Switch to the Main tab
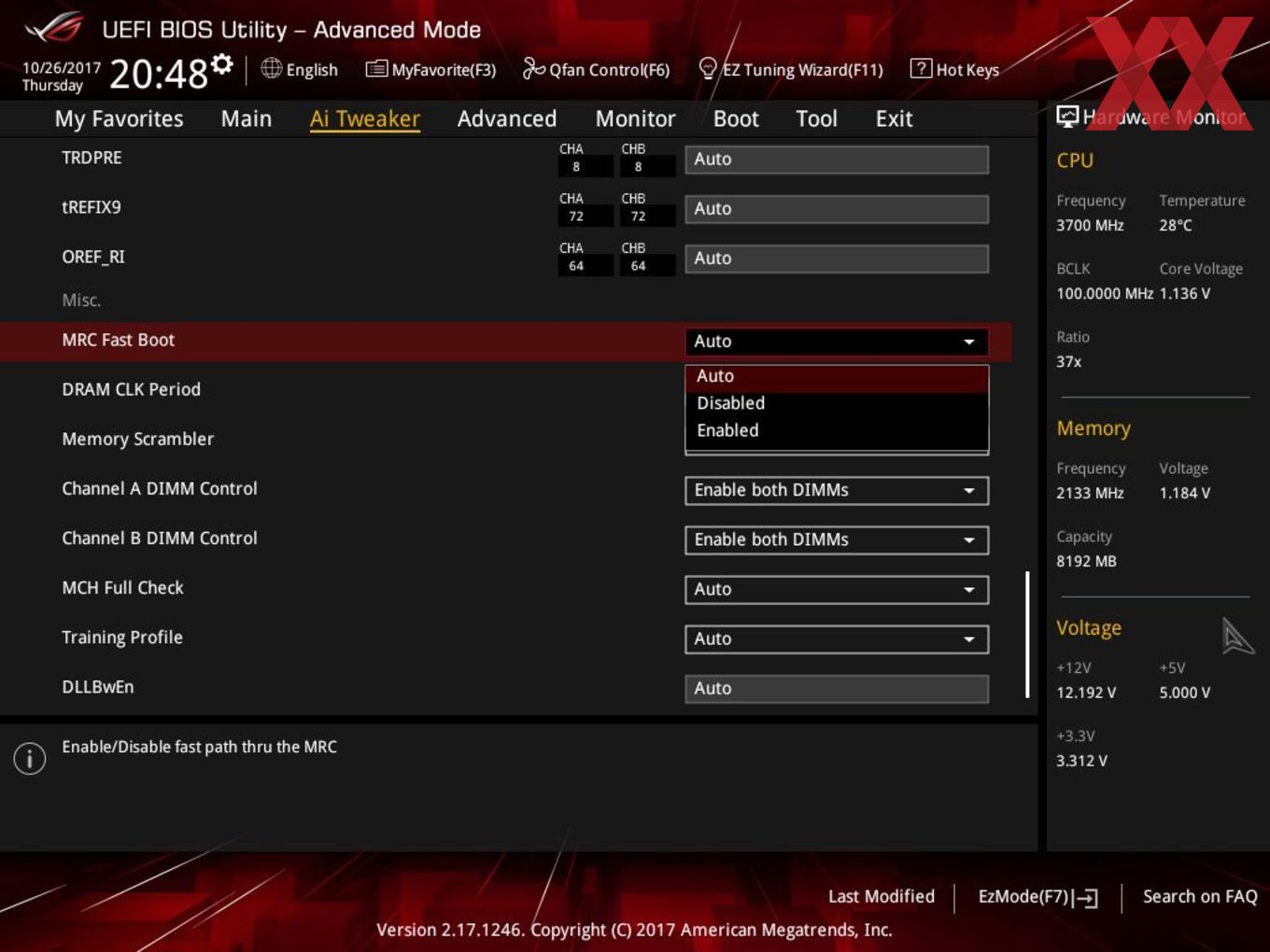 pyautogui.click(x=247, y=119)
